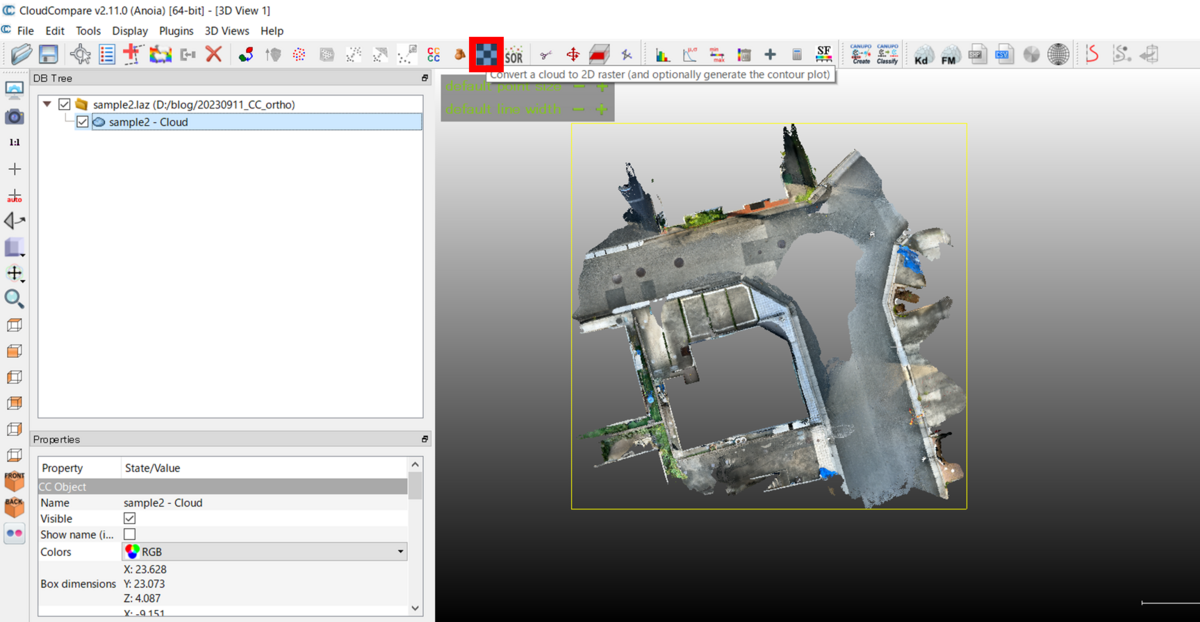Click the Open file folder icon
The height and width of the screenshot is (622, 1200).
coord(21,55)
